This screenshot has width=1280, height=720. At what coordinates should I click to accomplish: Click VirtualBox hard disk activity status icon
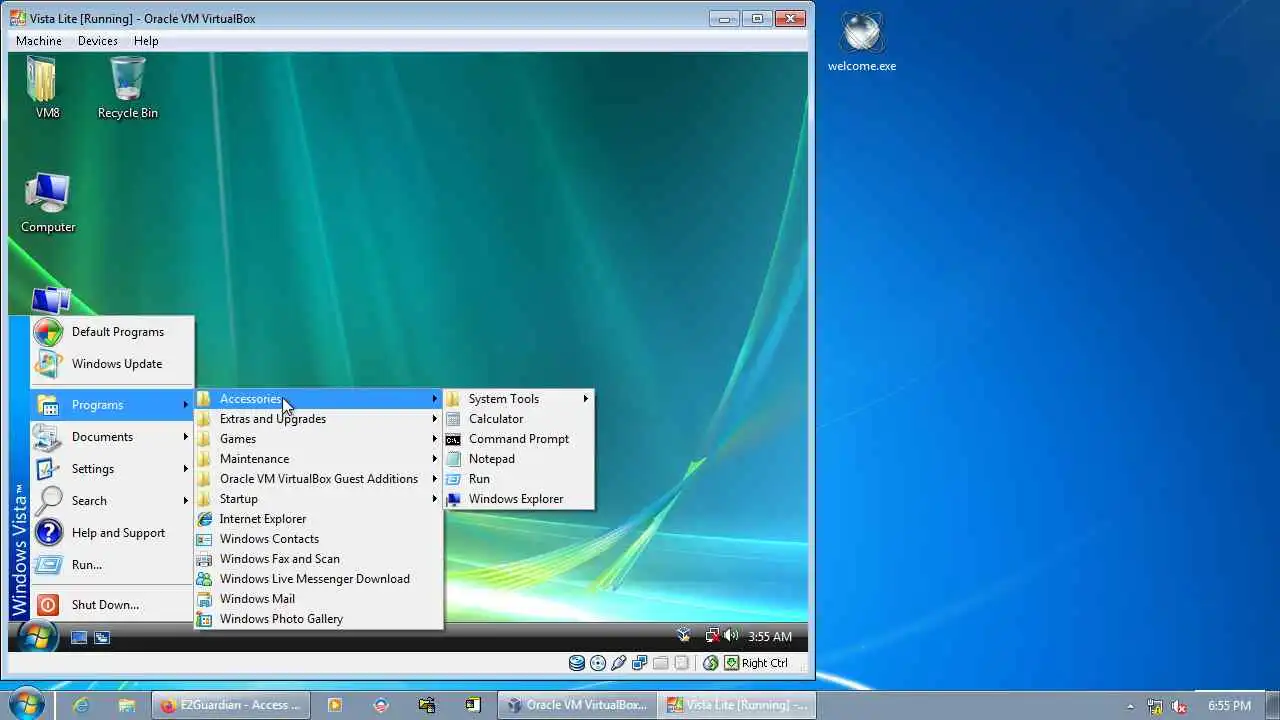(577, 663)
